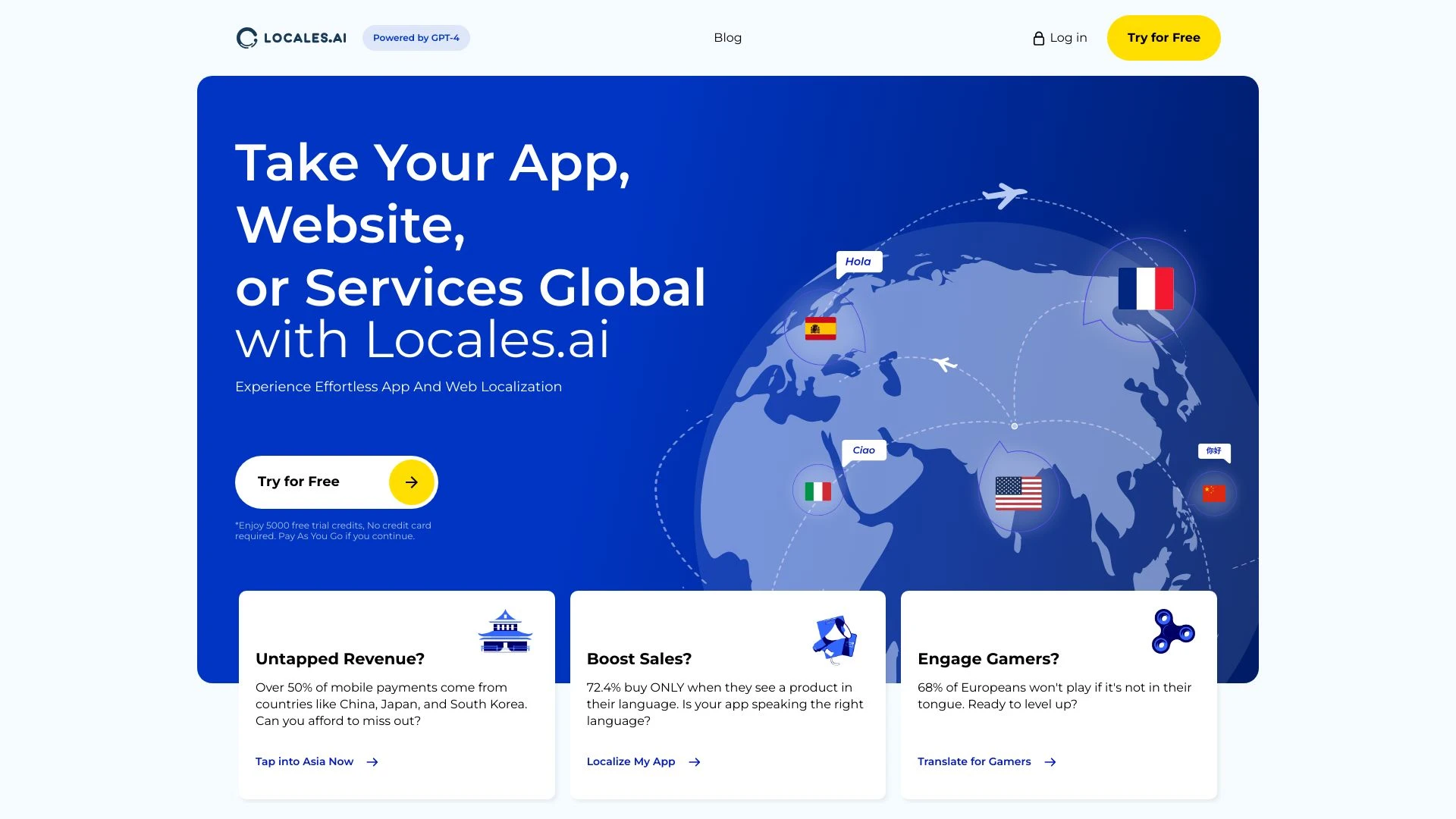Select the Localize My App link
The width and height of the screenshot is (1456, 819).
631,761
